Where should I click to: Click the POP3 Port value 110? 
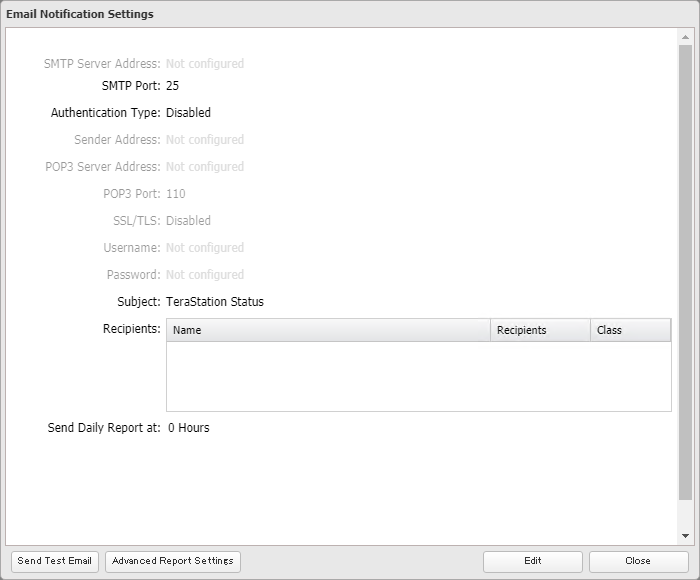tap(175, 194)
